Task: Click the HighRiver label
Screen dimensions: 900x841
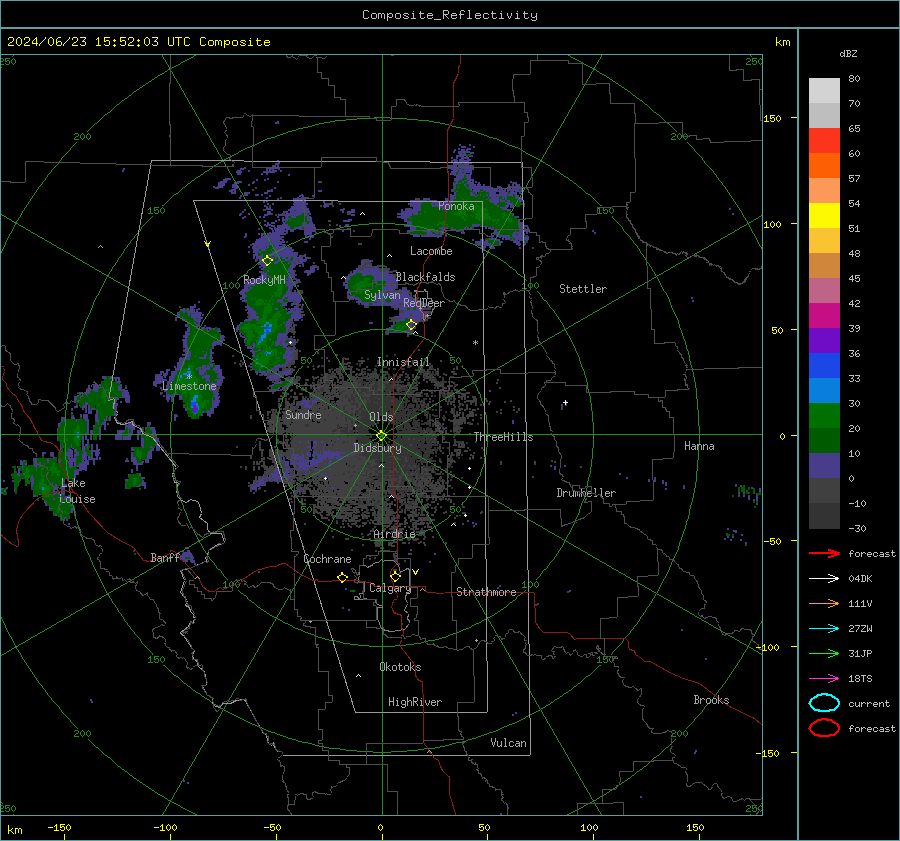Action: tap(415, 702)
